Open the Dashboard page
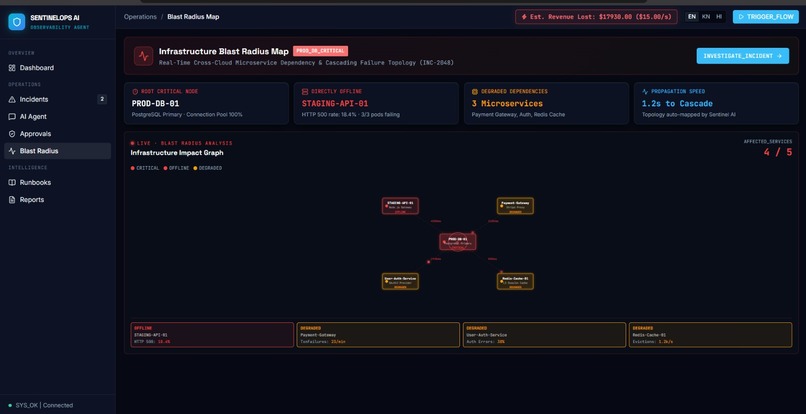The image size is (806, 414). (x=58, y=68)
